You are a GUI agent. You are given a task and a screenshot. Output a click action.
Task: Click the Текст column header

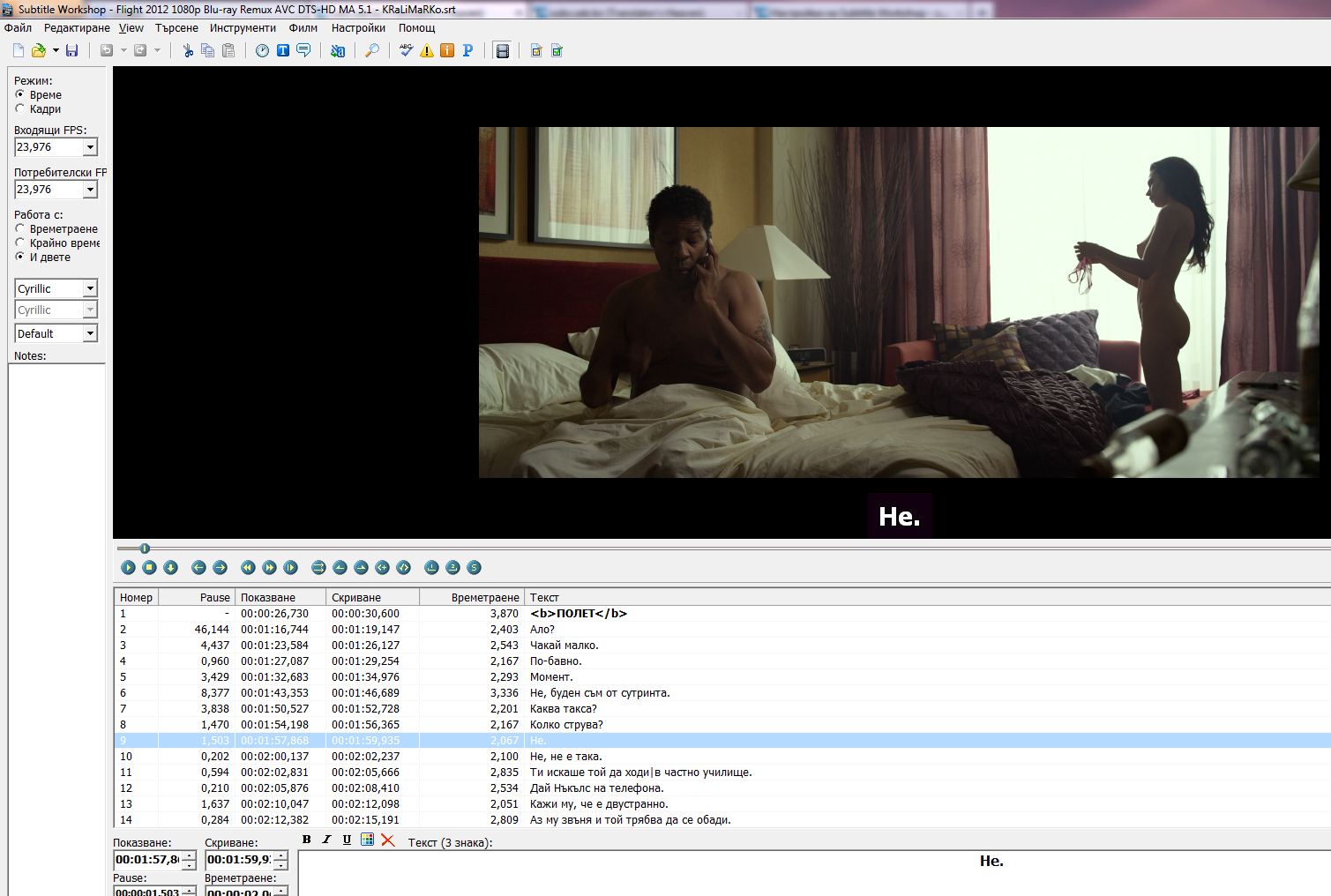click(x=544, y=598)
